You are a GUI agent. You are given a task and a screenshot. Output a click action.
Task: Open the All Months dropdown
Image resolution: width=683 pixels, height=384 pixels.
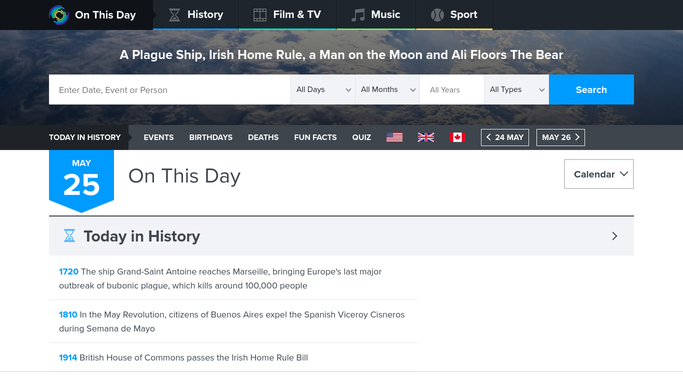(x=387, y=90)
